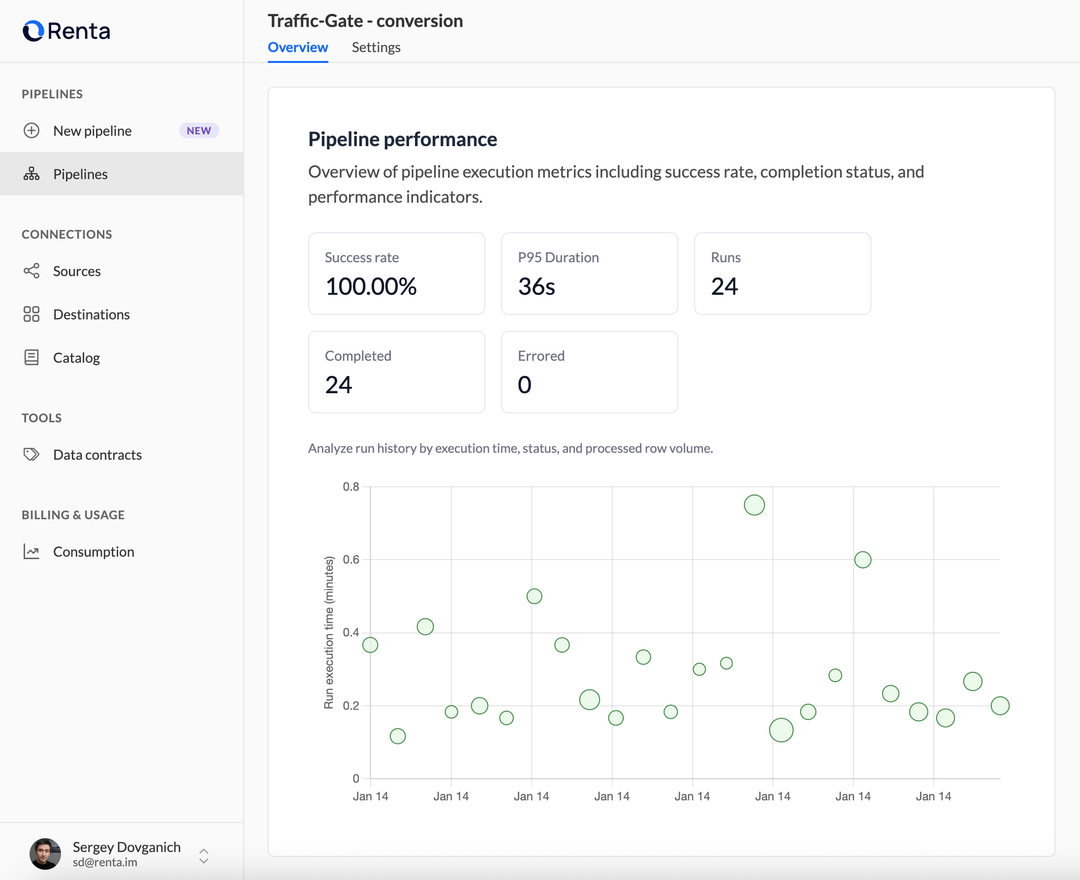Screen dimensions: 1080x880
Task: Open New pipeline from the sidebar
Action: pos(92,131)
